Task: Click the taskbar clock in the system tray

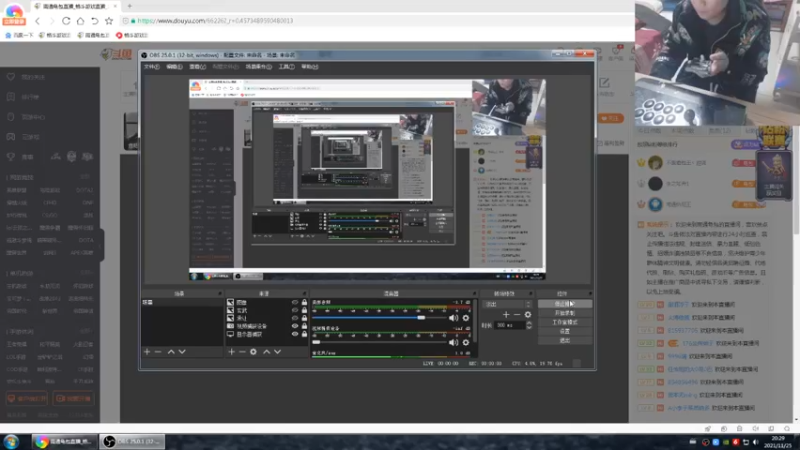Action: [x=778, y=442]
